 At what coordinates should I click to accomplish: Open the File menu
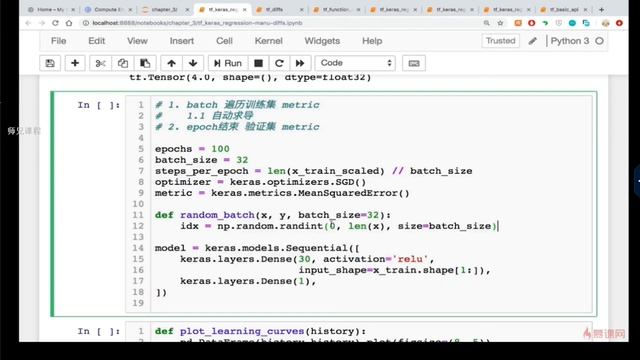point(58,41)
